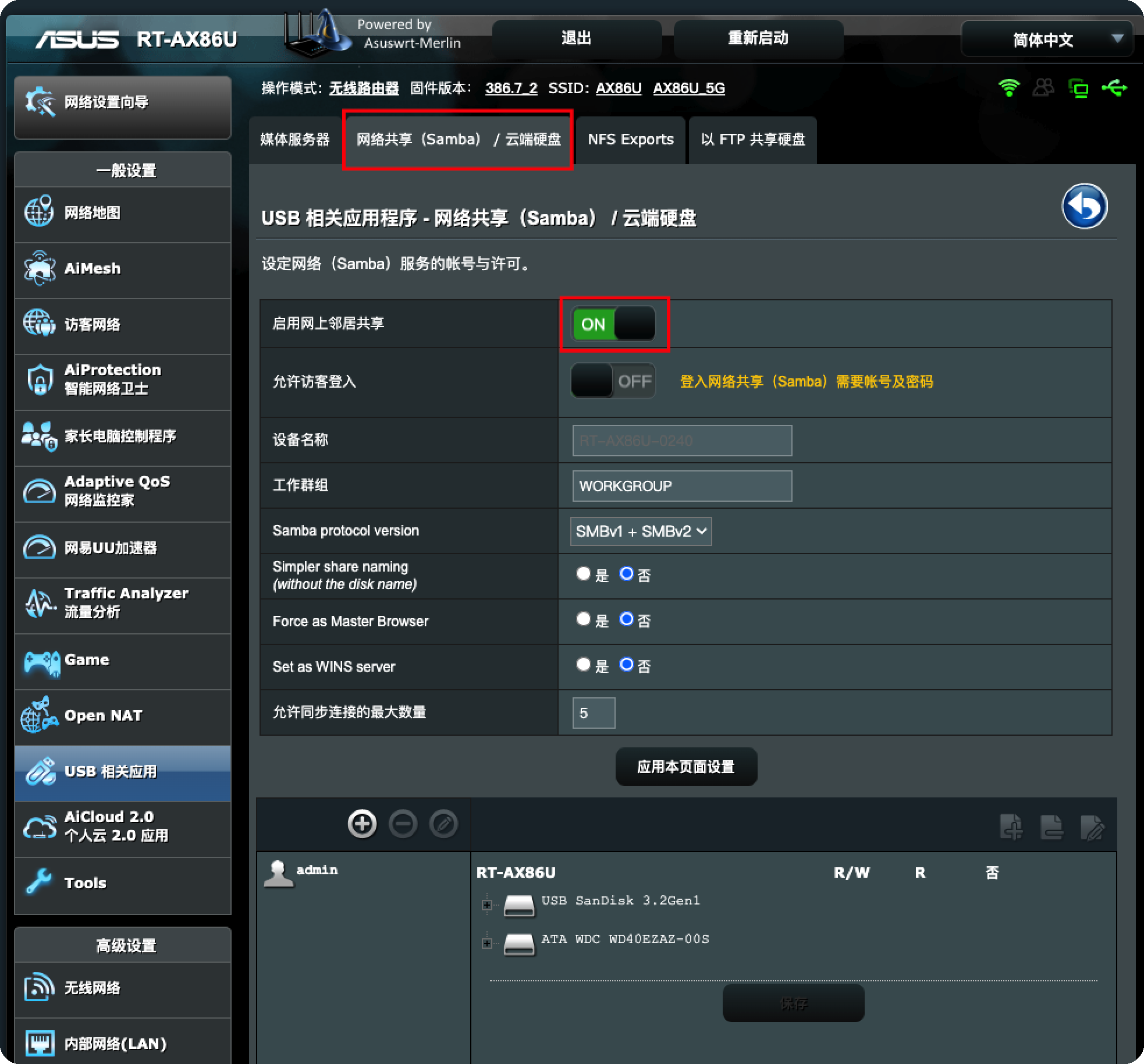Click the rename folder icon
This screenshot has width=1144, height=1064.
pos(1092,827)
